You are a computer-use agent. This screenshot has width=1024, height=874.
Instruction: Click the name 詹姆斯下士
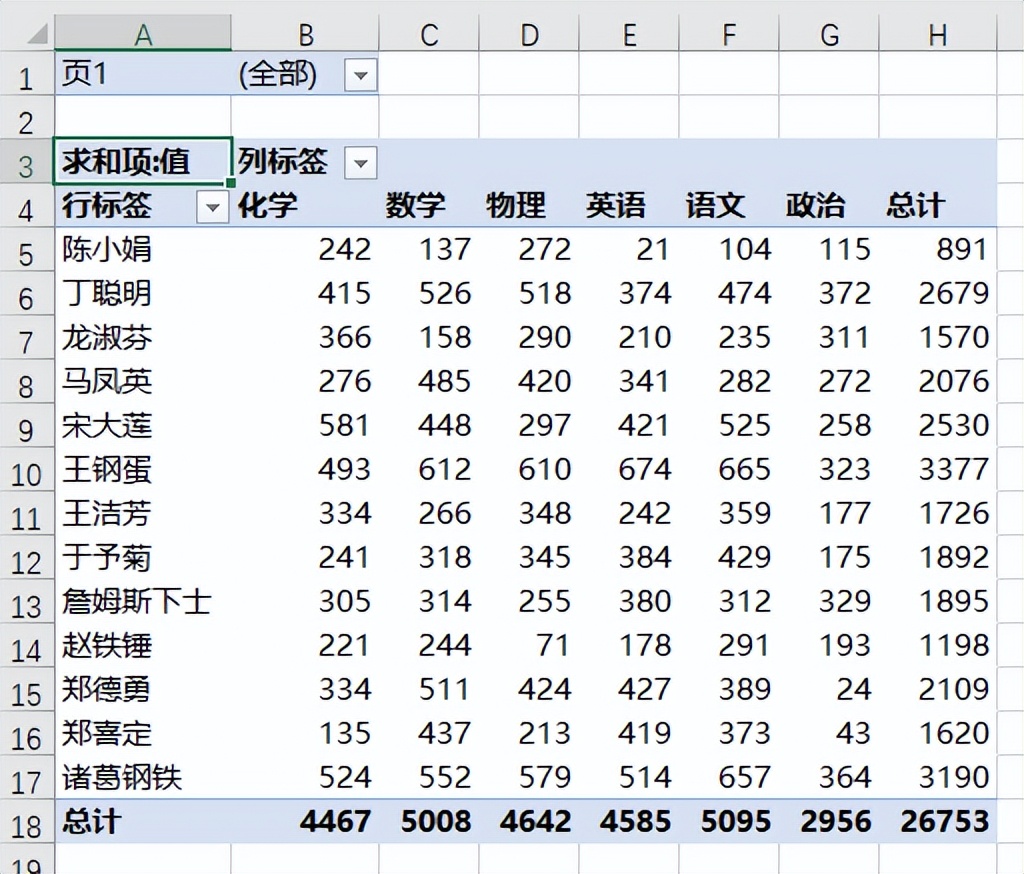point(136,602)
